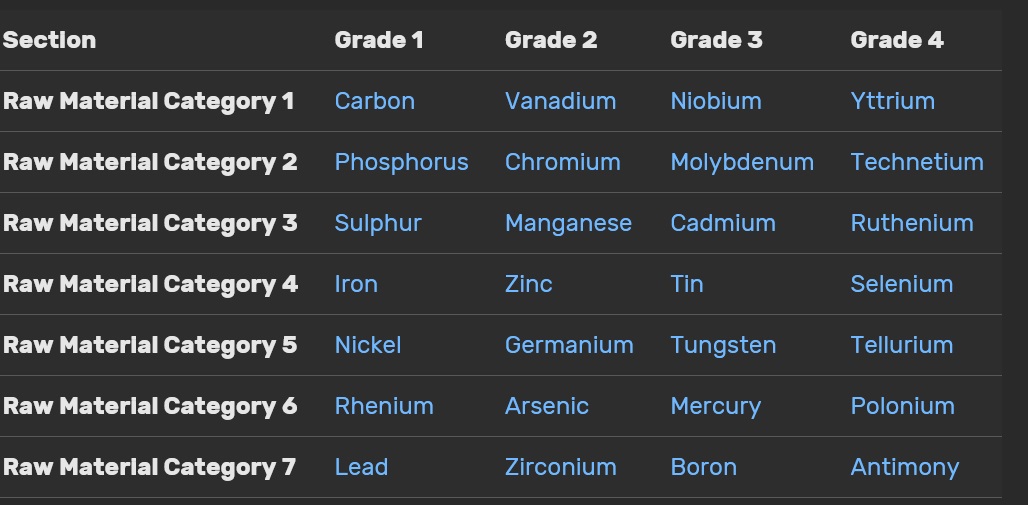This screenshot has width=1028, height=505.
Task: Click the Manganese link
Action: [x=568, y=223]
